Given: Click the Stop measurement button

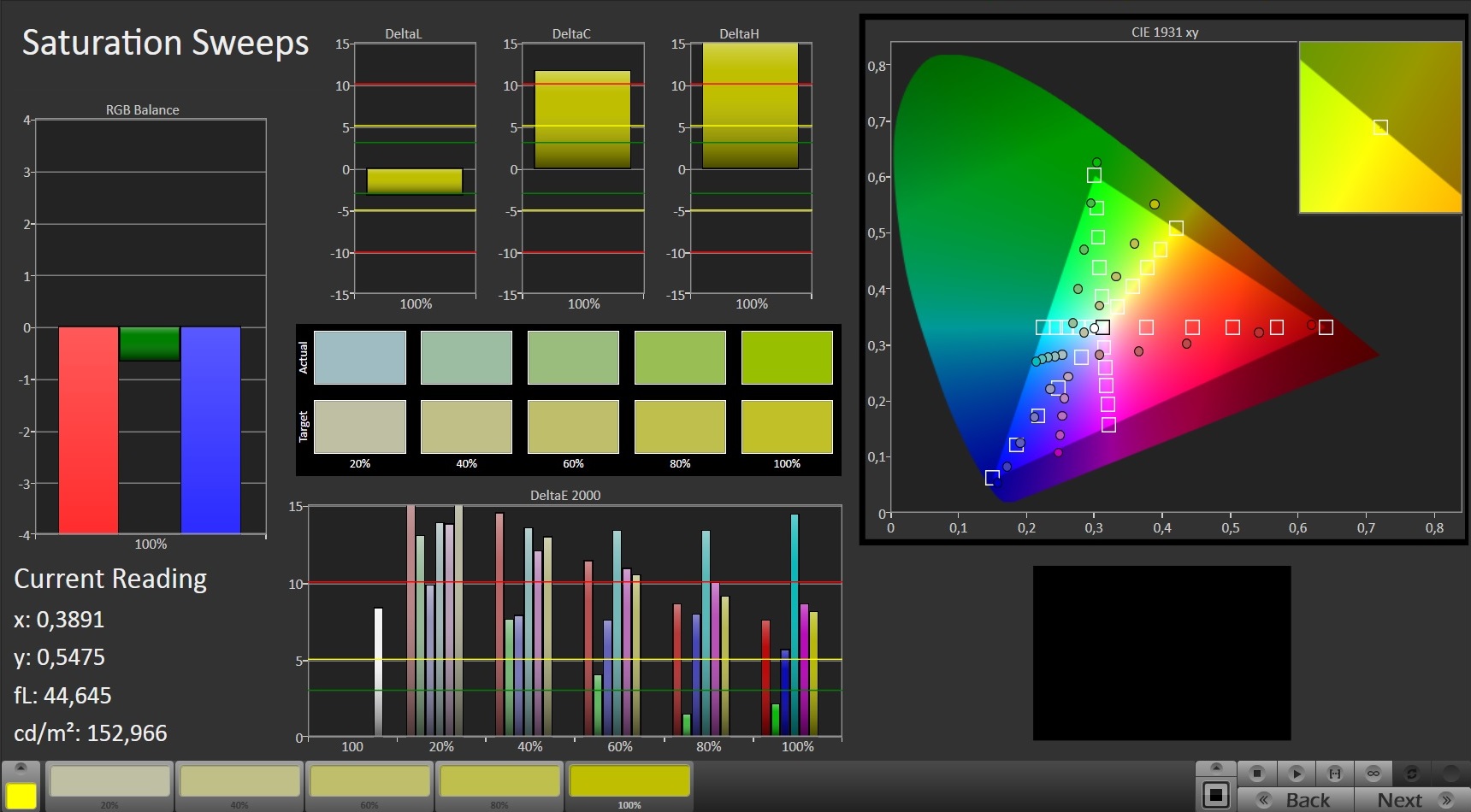Looking at the screenshot, I should pos(1256,774).
